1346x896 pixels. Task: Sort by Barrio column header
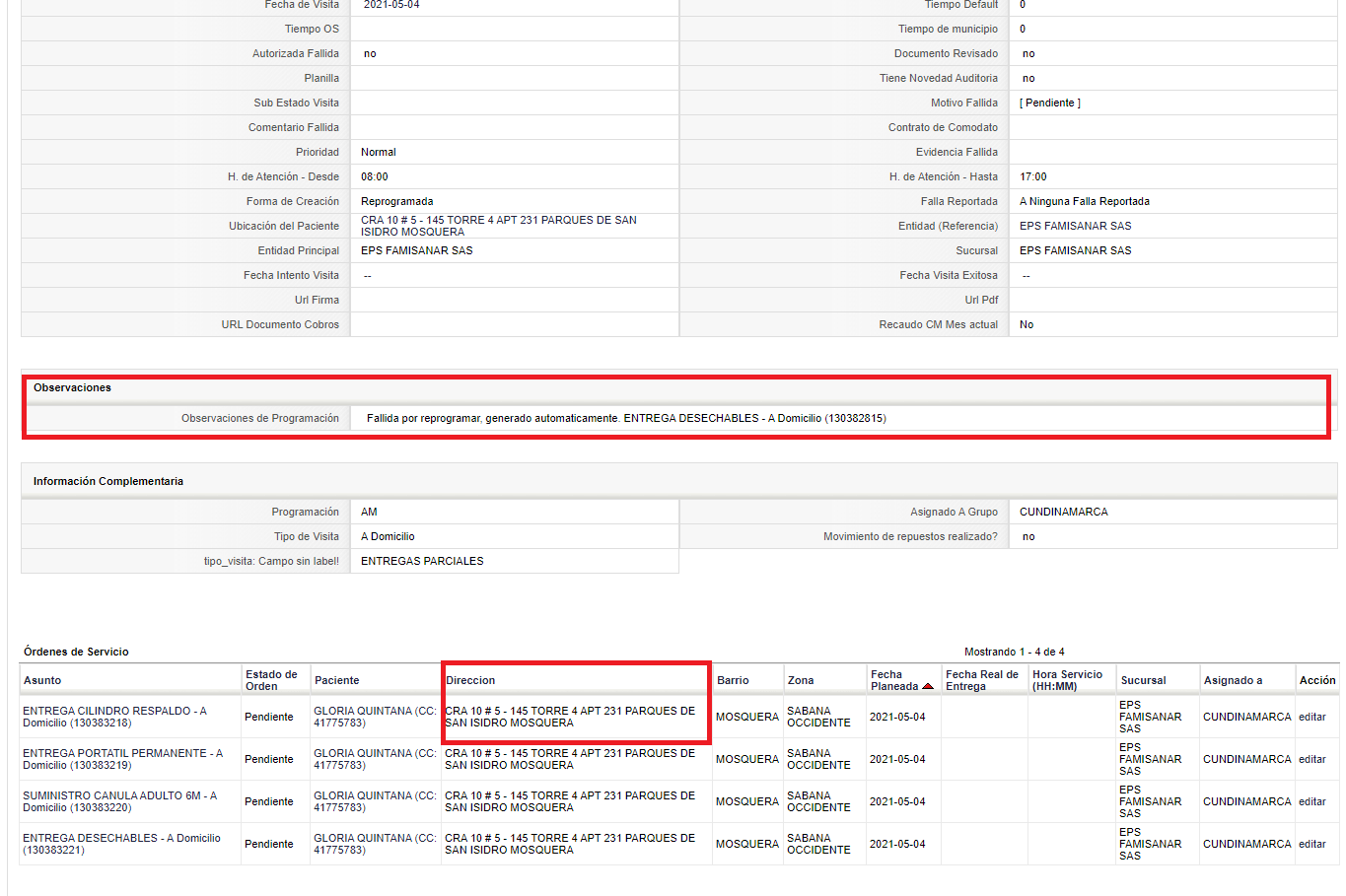(733, 680)
